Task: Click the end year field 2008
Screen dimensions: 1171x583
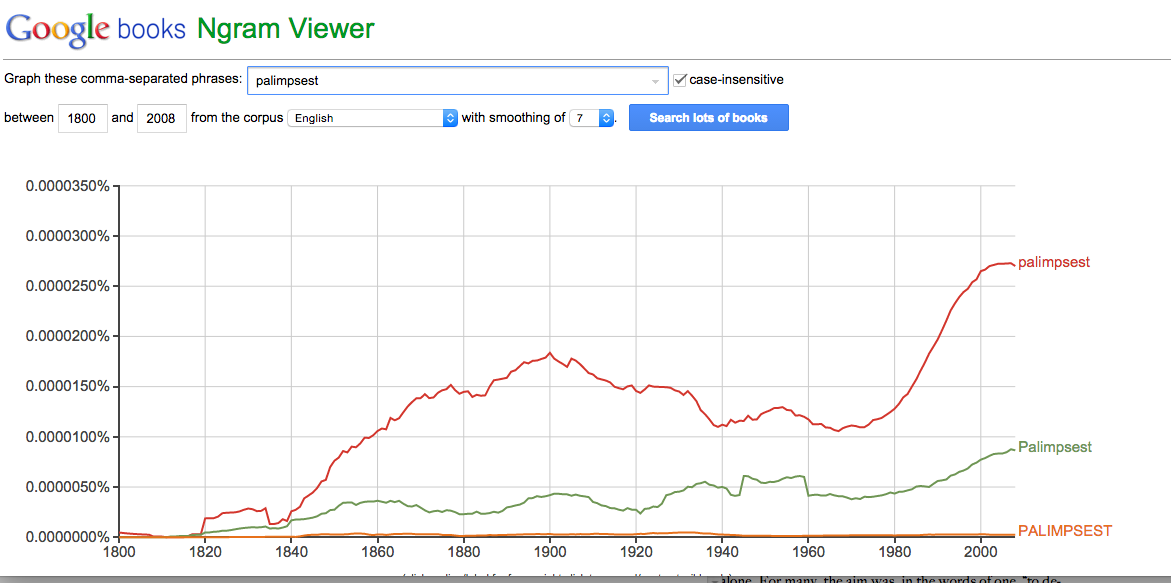Action: pos(160,118)
